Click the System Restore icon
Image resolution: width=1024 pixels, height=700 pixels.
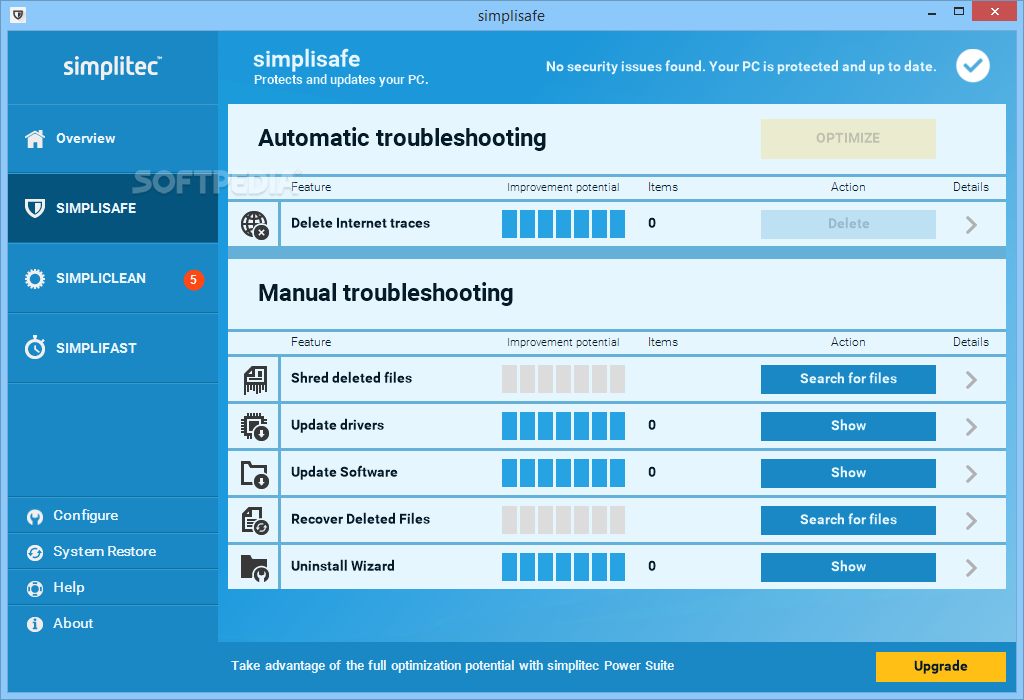click(35, 552)
